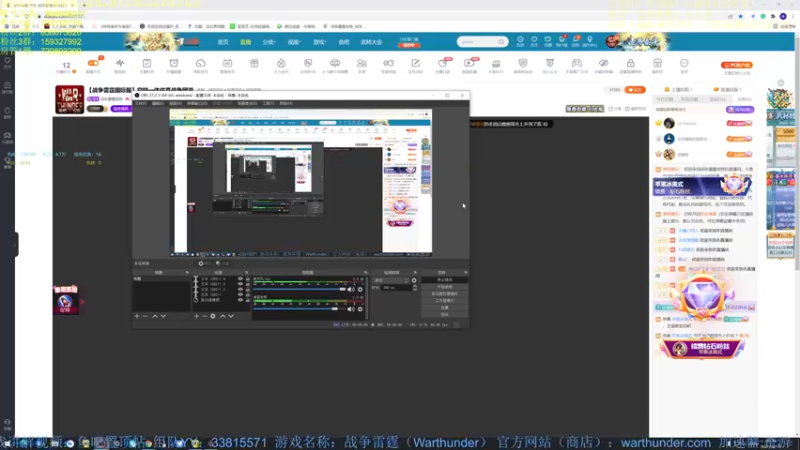800x450 pixels.
Task: Pop out the Audio Mixer dock panel
Action: pos(365,273)
